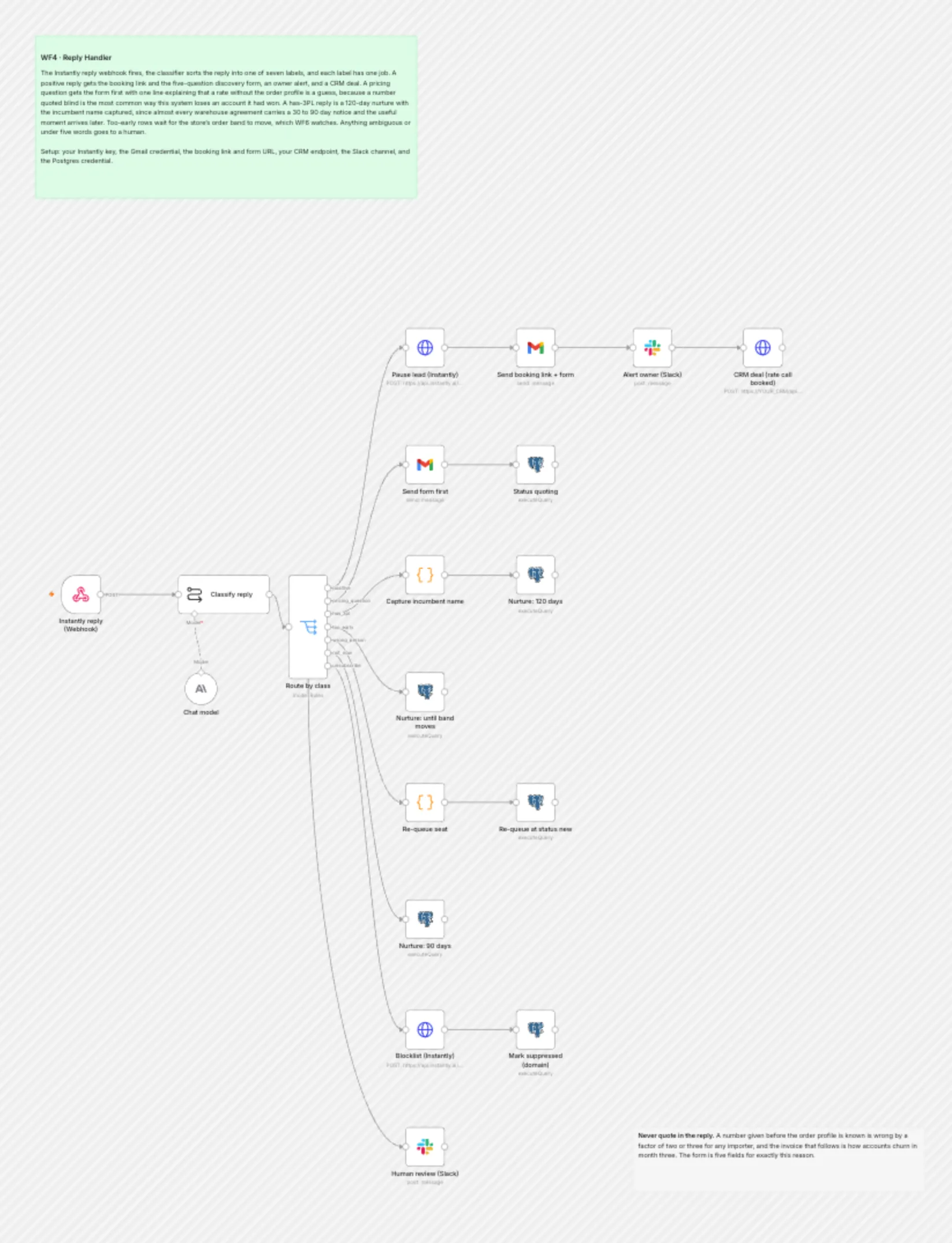Image resolution: width=952 pixels, height=1243 pixels.
Task: Select the Human review (Slack) node
Action: point(425,1146)
